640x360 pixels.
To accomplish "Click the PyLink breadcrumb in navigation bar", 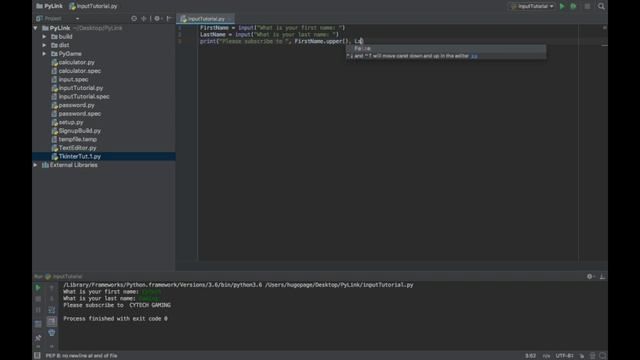I will pyautogui.click(x=49, y=6).
